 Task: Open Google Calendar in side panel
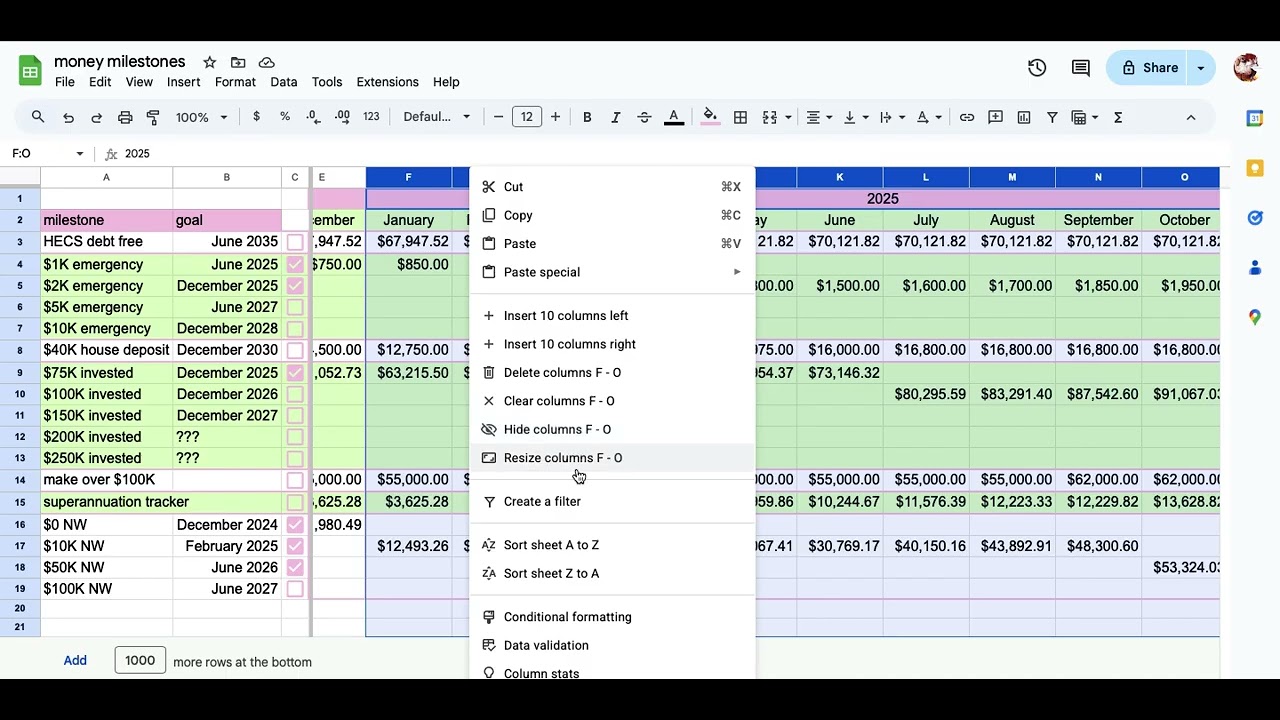point(1255,118)
